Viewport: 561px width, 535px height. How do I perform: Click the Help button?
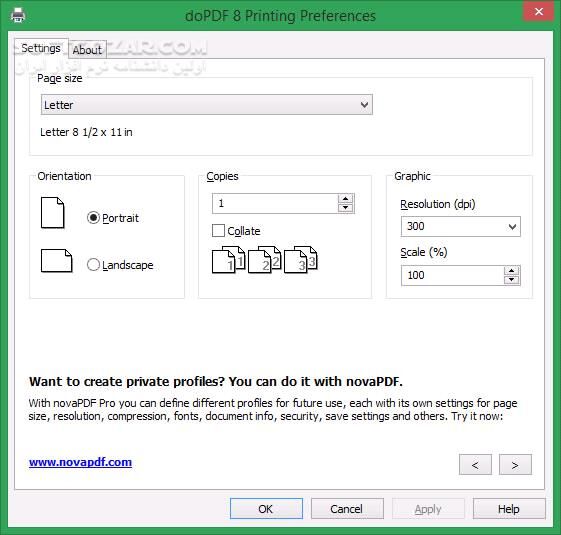pyautogui.click(x=509, y=509)
